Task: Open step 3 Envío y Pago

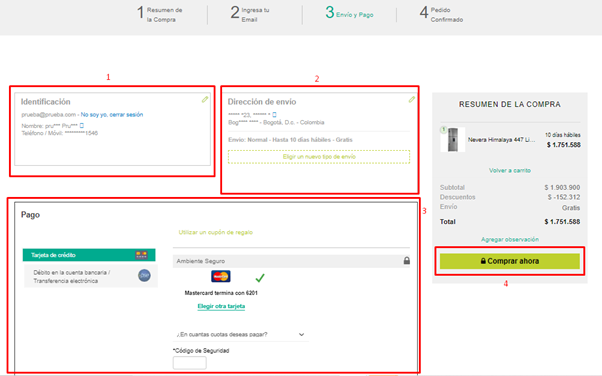Action: 349,13
